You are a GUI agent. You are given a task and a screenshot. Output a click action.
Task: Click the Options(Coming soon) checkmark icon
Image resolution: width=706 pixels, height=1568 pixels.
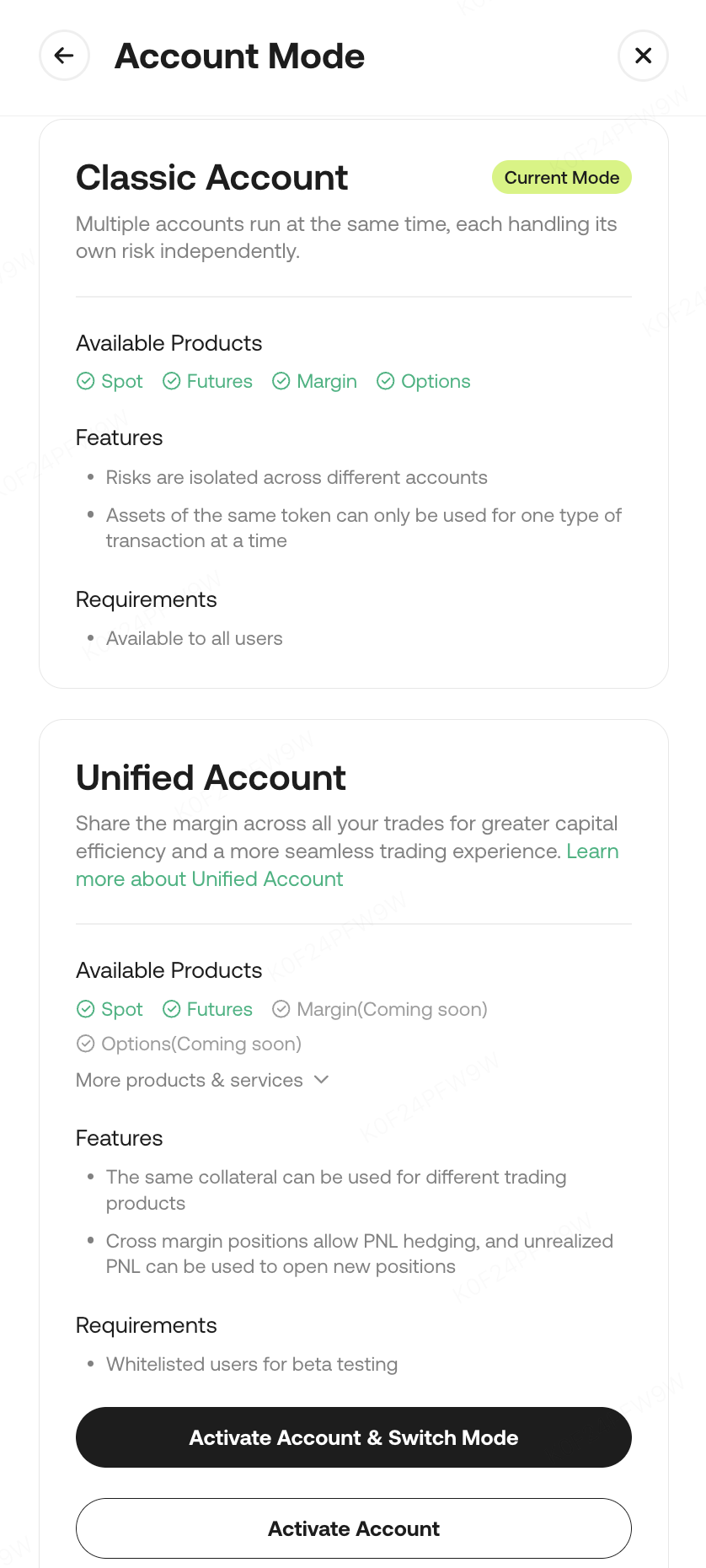[x=85, y=1044]
